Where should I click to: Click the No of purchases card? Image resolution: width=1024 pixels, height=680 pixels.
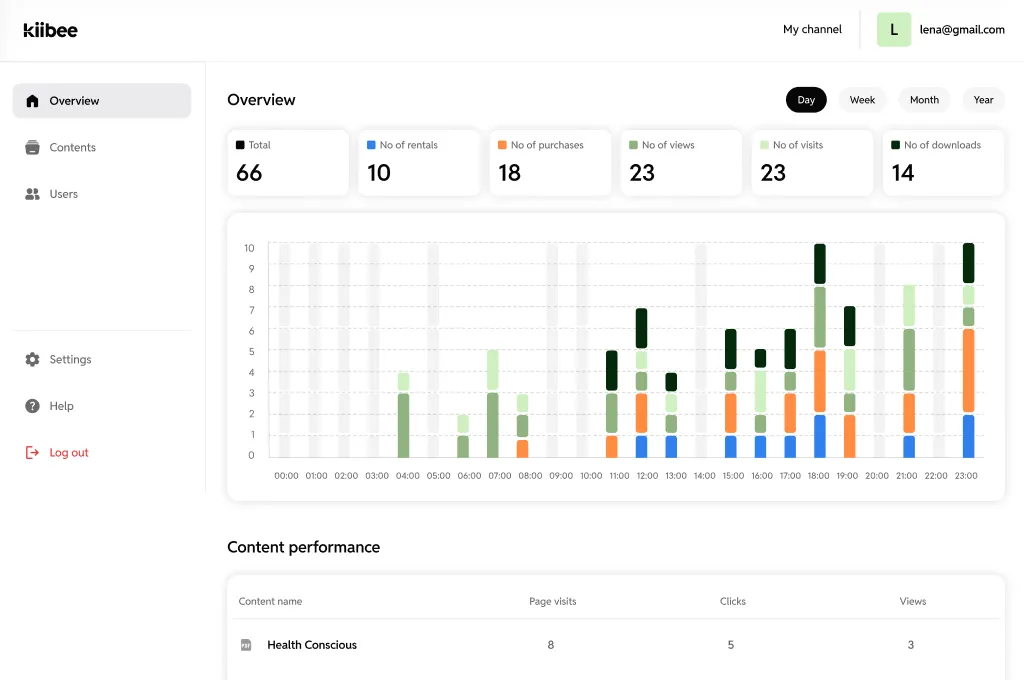point(550,163)
